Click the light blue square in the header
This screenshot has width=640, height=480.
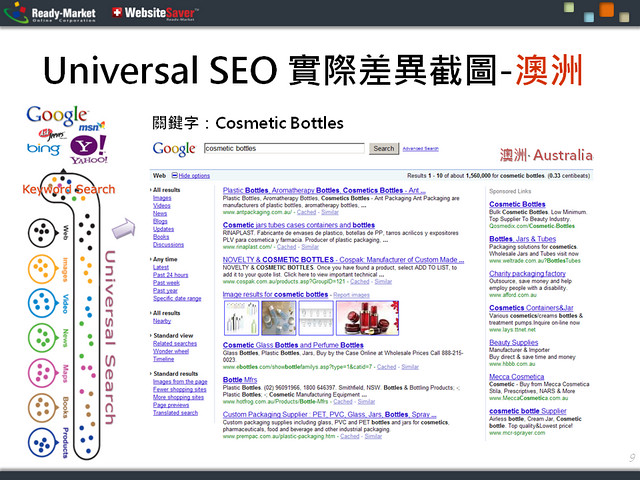click(589, 17)
